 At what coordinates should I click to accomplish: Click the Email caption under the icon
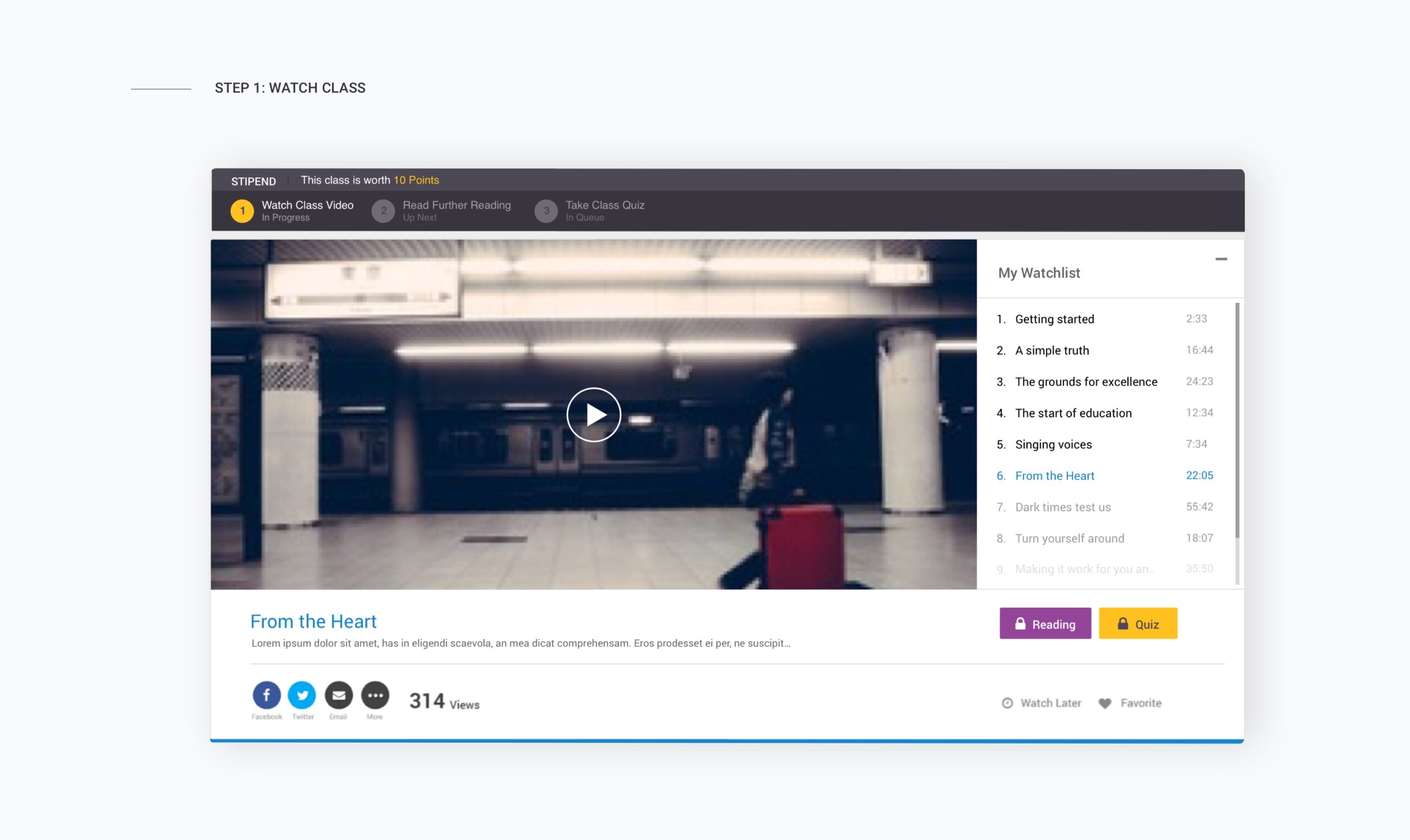(338, 717)
